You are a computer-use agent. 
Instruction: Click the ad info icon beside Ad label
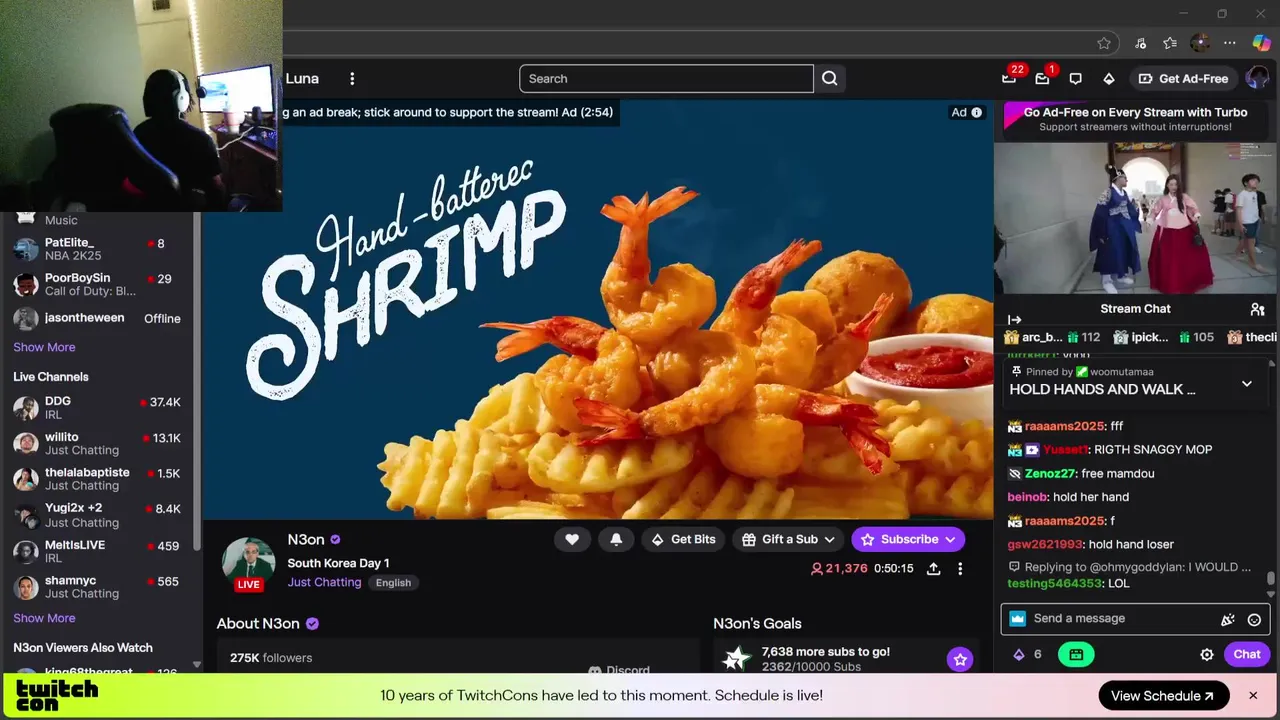(977, 112)
